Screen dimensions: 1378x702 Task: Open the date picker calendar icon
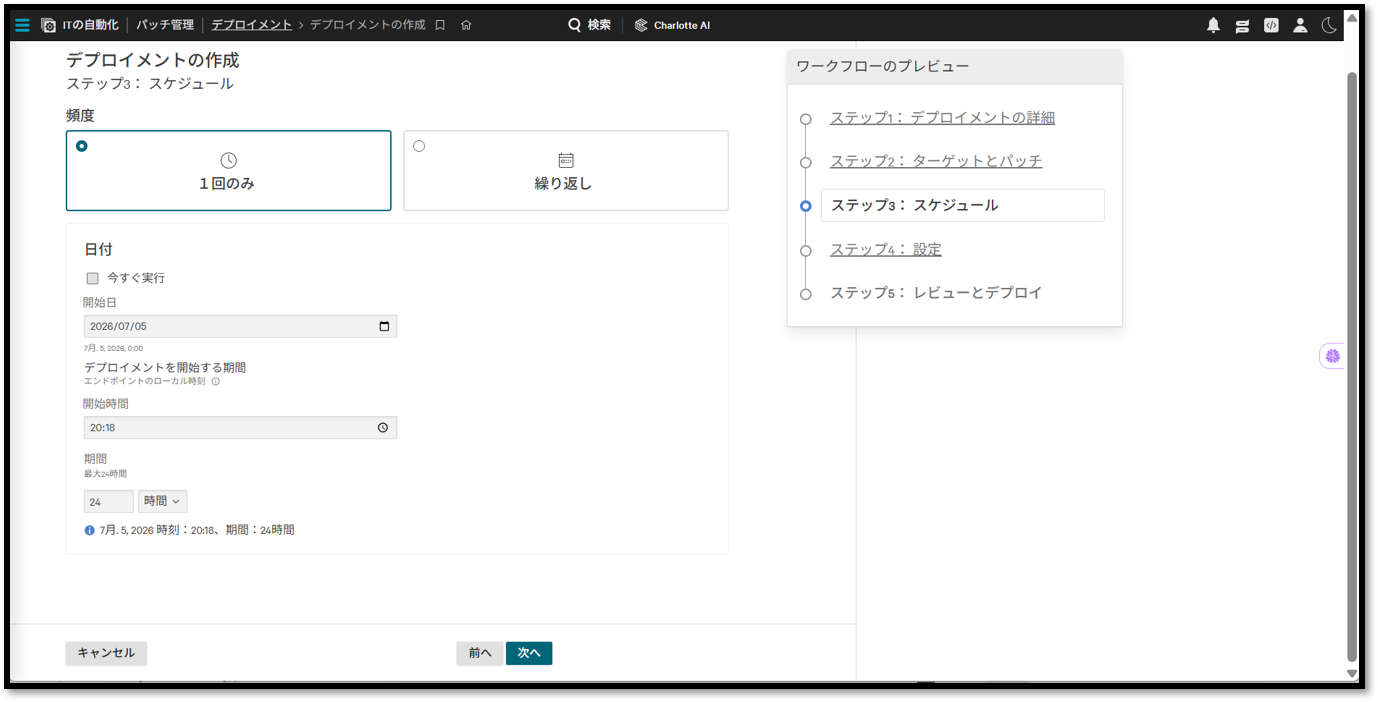tap(384, 326)
